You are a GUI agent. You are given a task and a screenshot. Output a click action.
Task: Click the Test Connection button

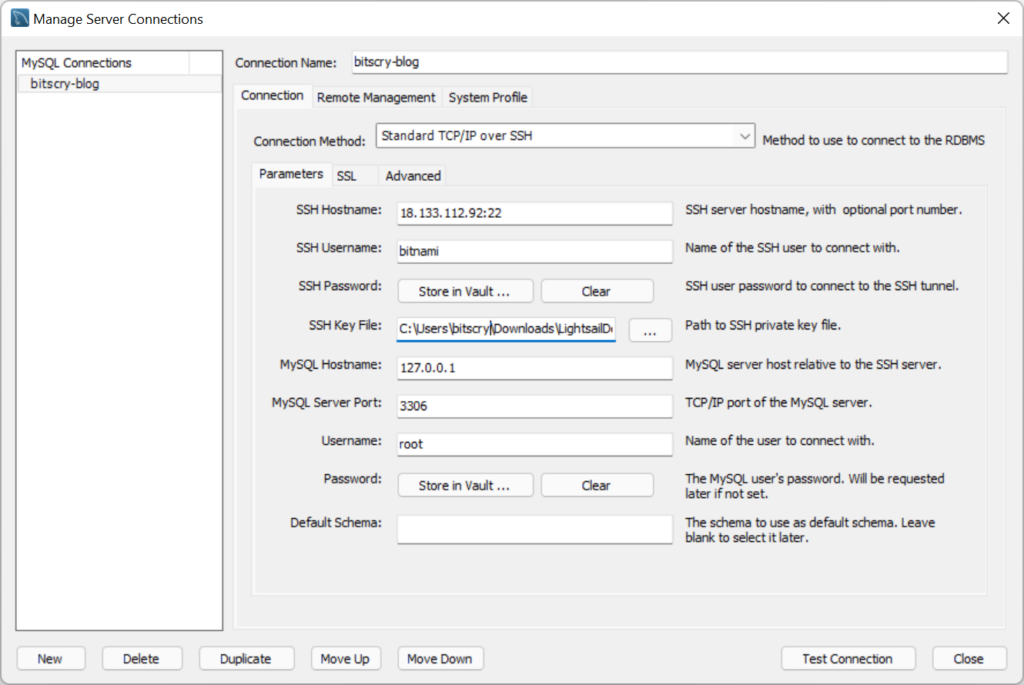848,658
